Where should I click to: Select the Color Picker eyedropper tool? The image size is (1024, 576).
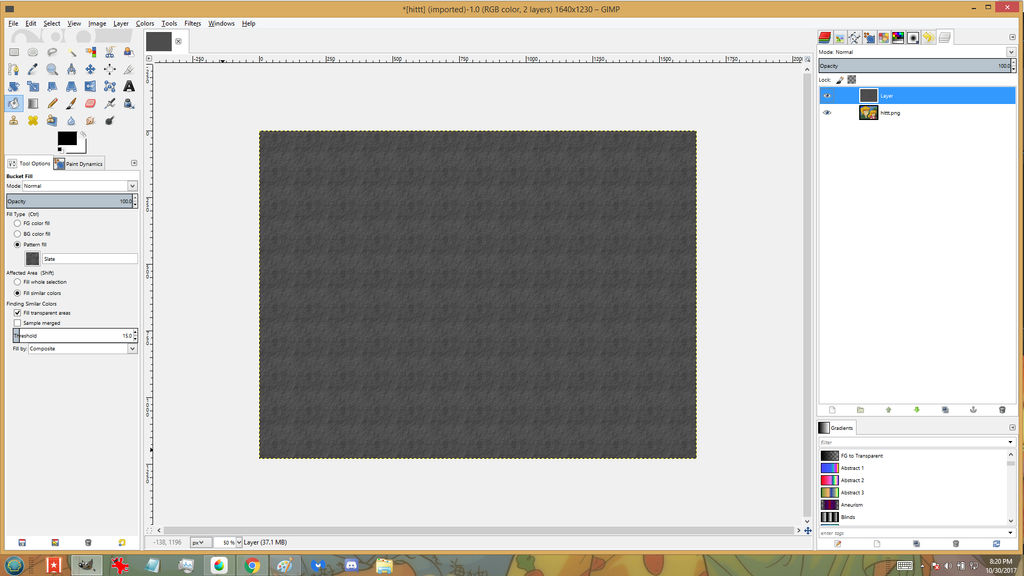(x=33, y=69)
